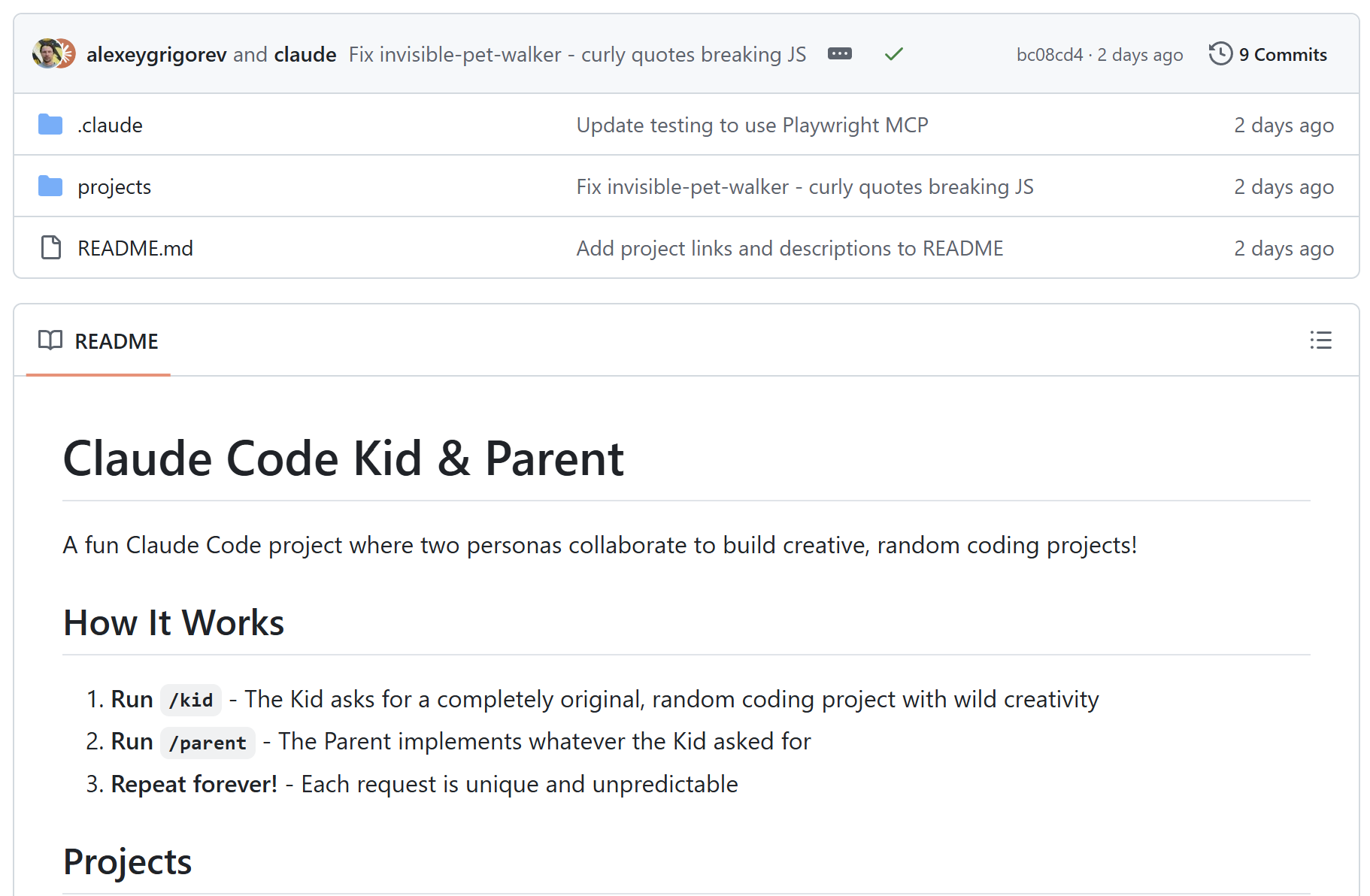Open the projects folder
The height and width of the screenshot is (896, 1370).
coord(114,186)
